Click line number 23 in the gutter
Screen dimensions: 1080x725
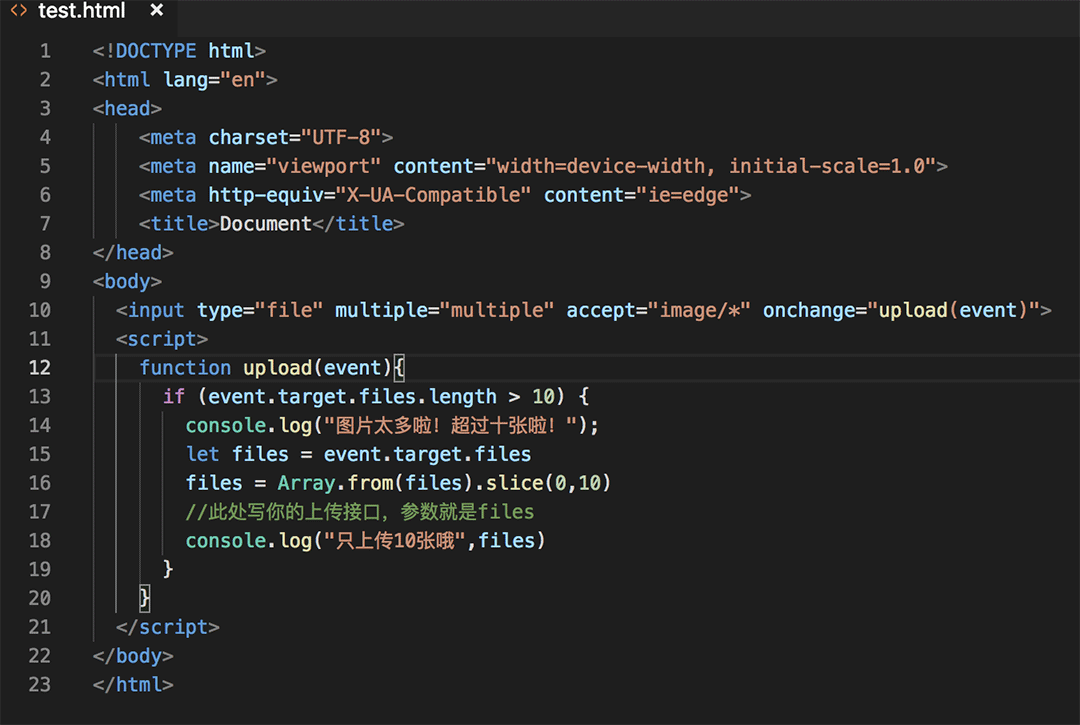tap(39, 684)
